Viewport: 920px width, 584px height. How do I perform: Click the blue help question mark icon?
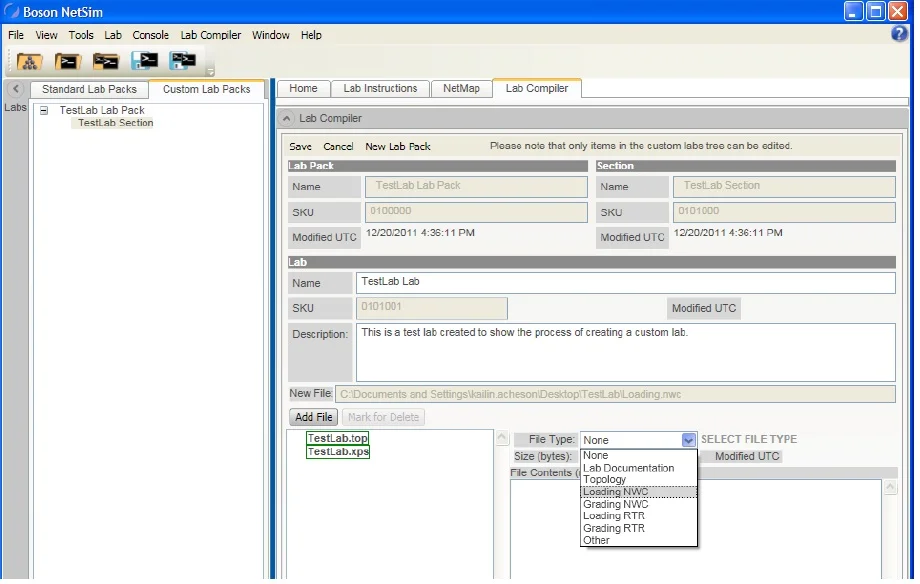point(899,33)
